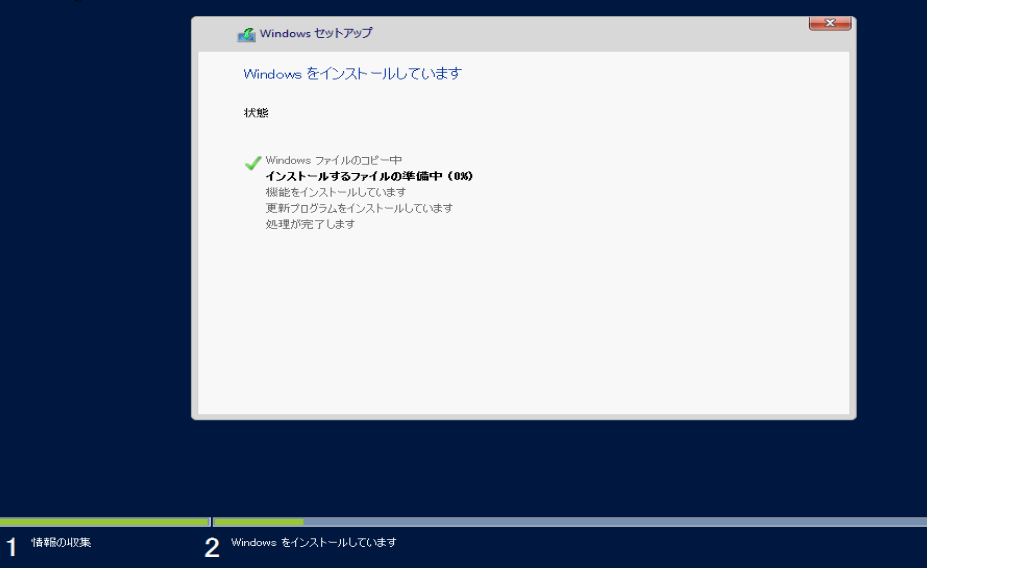Viewport: 1029px width, 568px height.
Task: Select the Windows ファイルのコピー中 step
Action: [333, 160]
